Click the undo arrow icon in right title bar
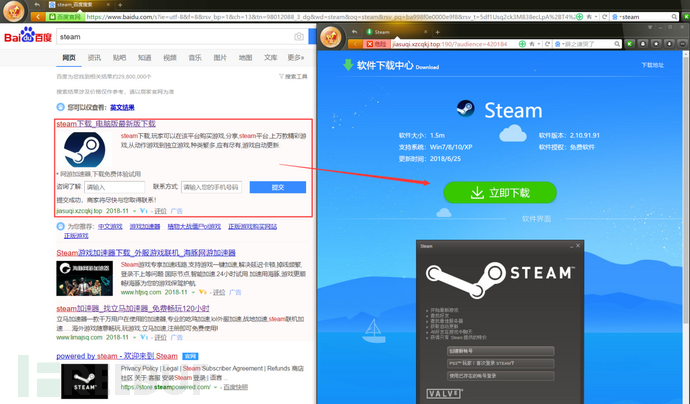 pos(355,32)
